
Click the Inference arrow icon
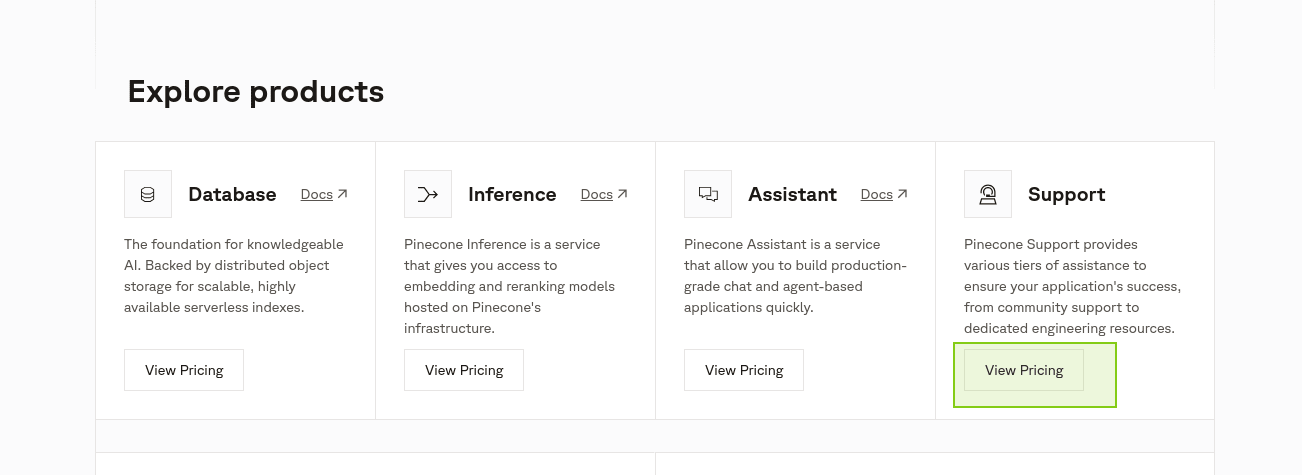[428, 194]
